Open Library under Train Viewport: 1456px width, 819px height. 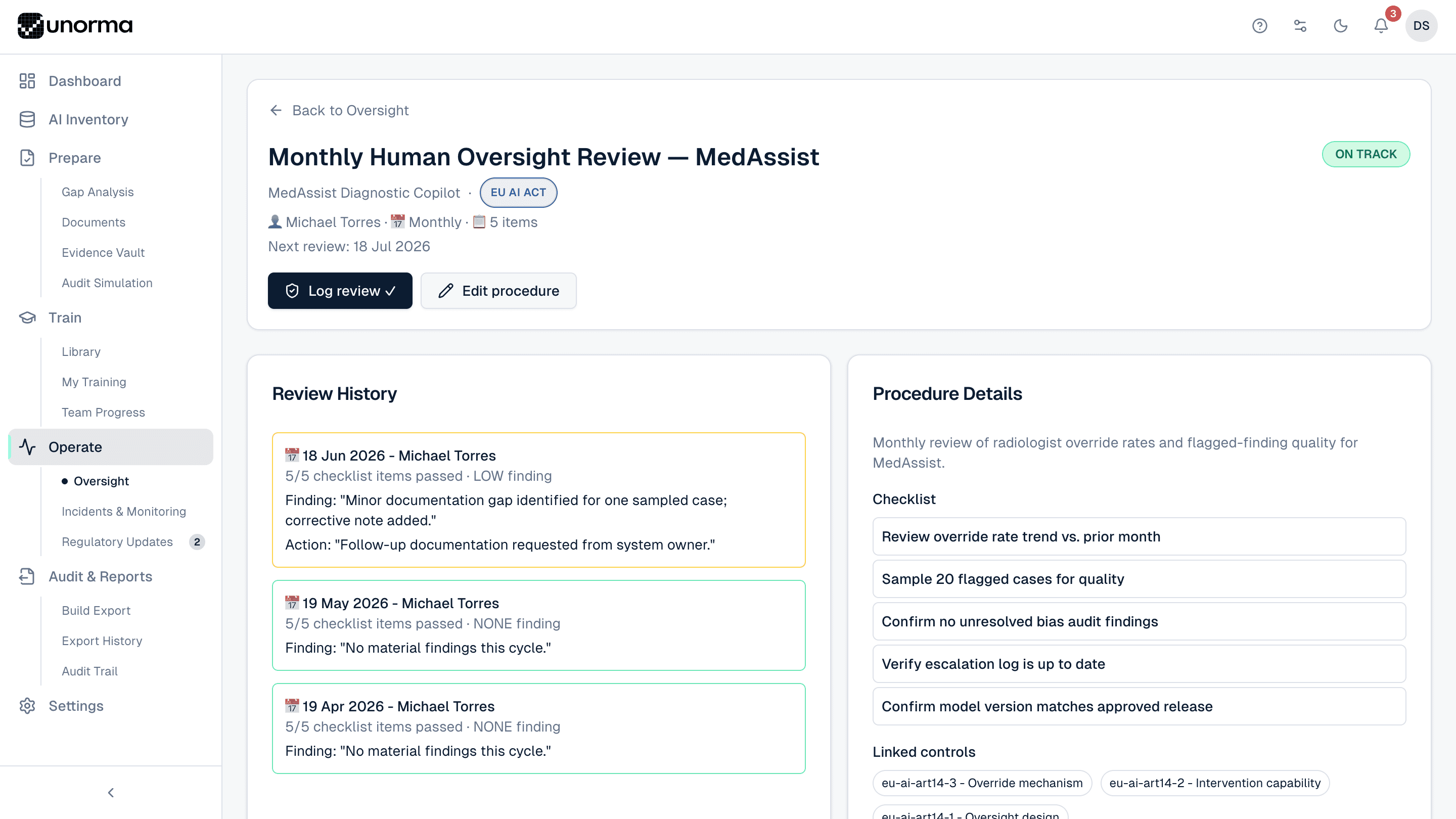(81, 351)
